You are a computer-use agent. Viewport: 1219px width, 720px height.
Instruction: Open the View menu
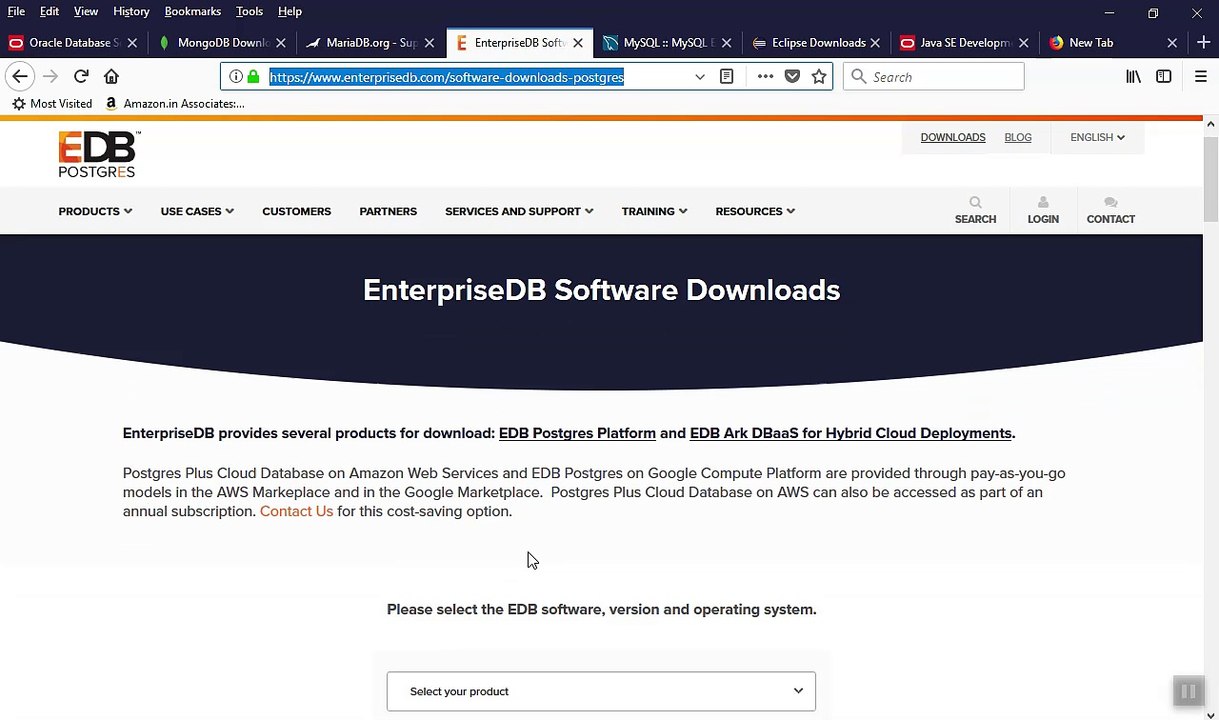(86, 11)
